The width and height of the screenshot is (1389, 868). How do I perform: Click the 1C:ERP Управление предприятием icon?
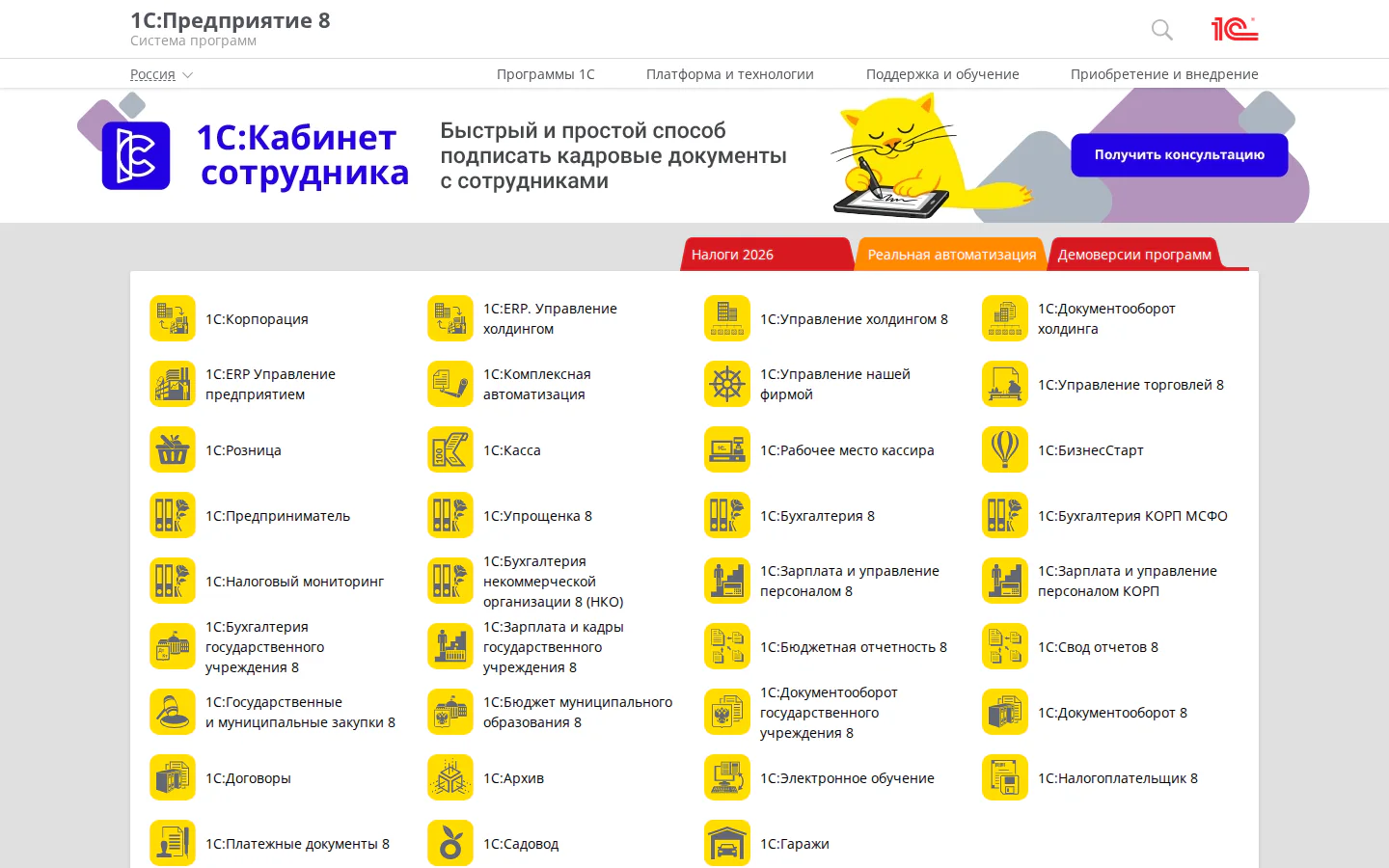point(173,384)
